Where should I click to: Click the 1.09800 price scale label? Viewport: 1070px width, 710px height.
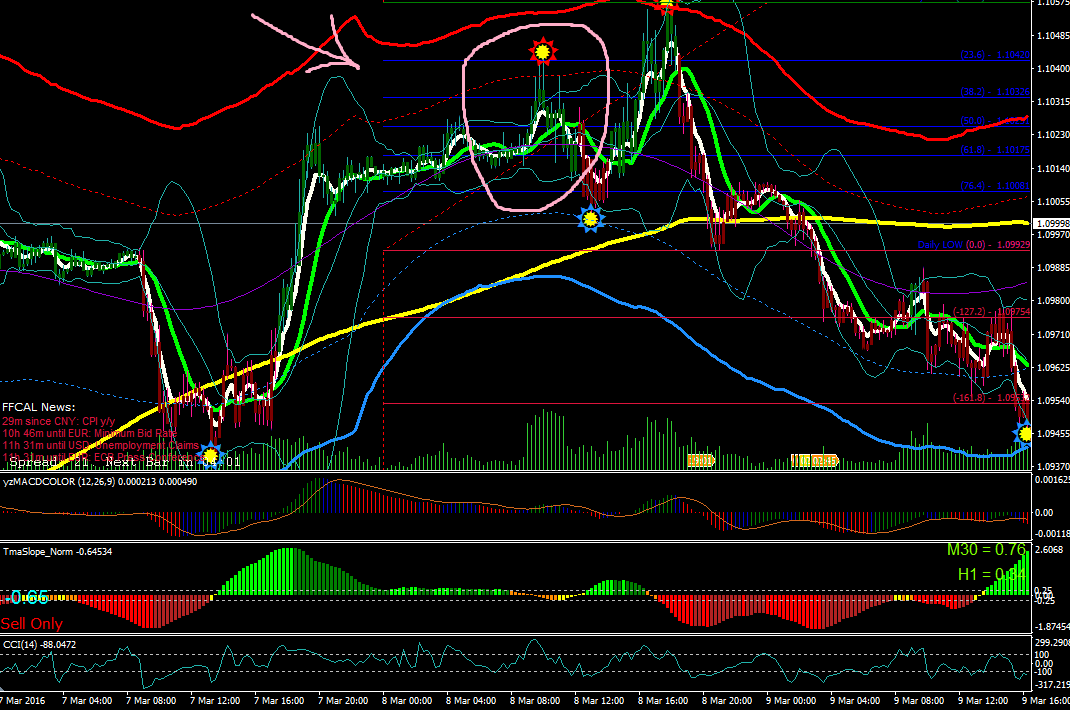point(1053,301)
